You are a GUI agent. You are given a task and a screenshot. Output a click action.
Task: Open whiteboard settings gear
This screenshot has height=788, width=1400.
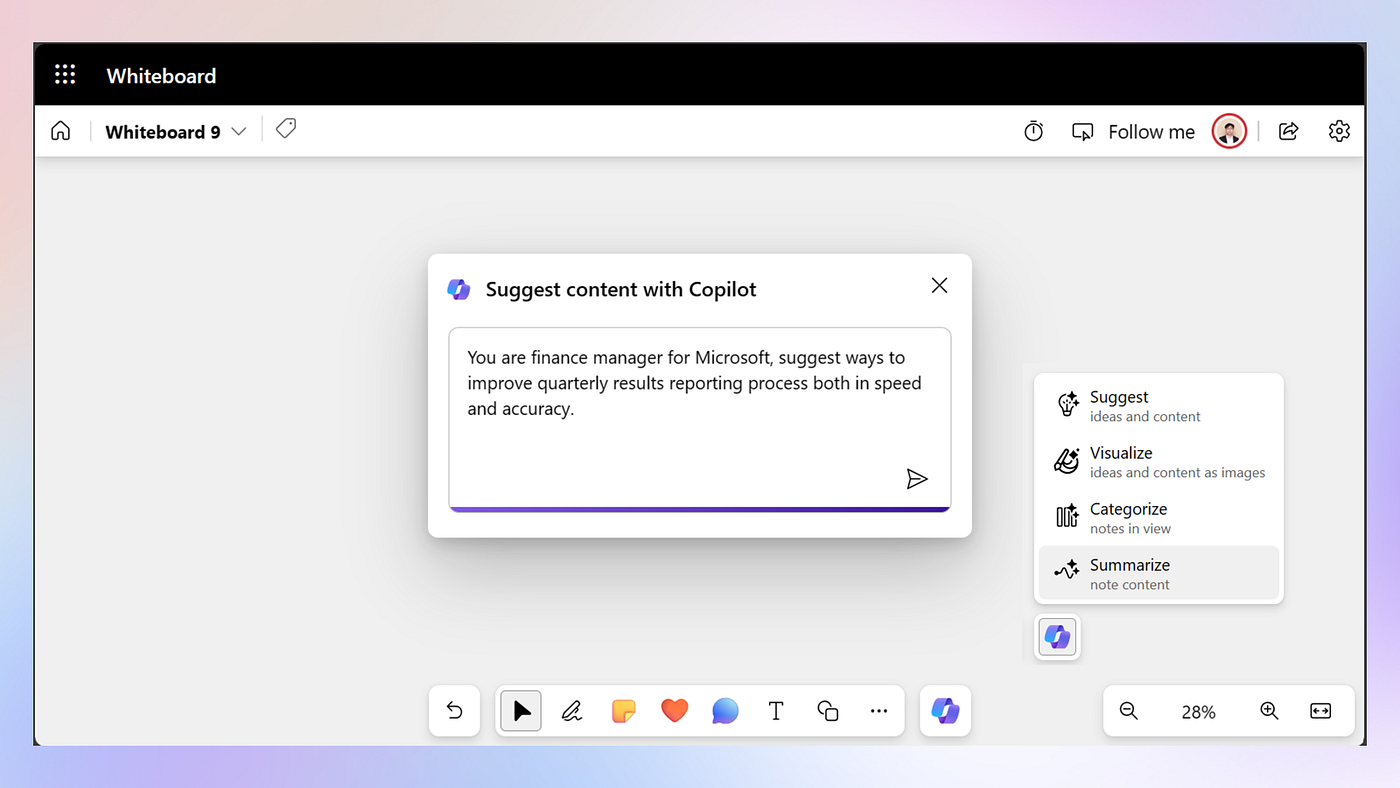pyautogui.click(x=1339, y=131)
